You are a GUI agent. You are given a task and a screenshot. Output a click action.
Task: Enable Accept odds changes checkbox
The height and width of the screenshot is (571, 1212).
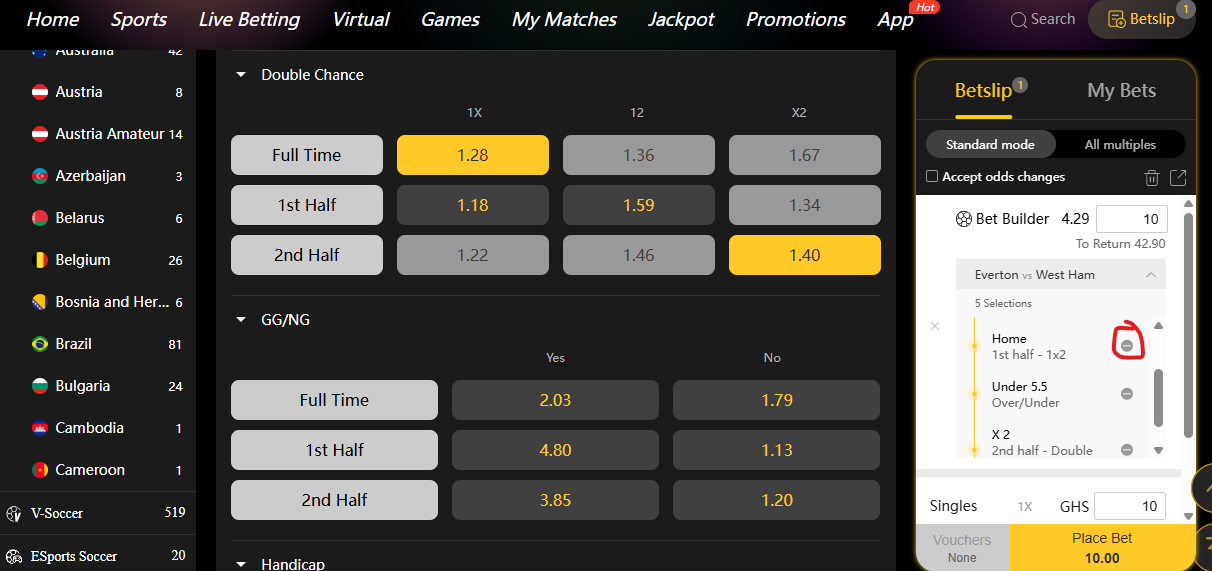coord(933,177)
